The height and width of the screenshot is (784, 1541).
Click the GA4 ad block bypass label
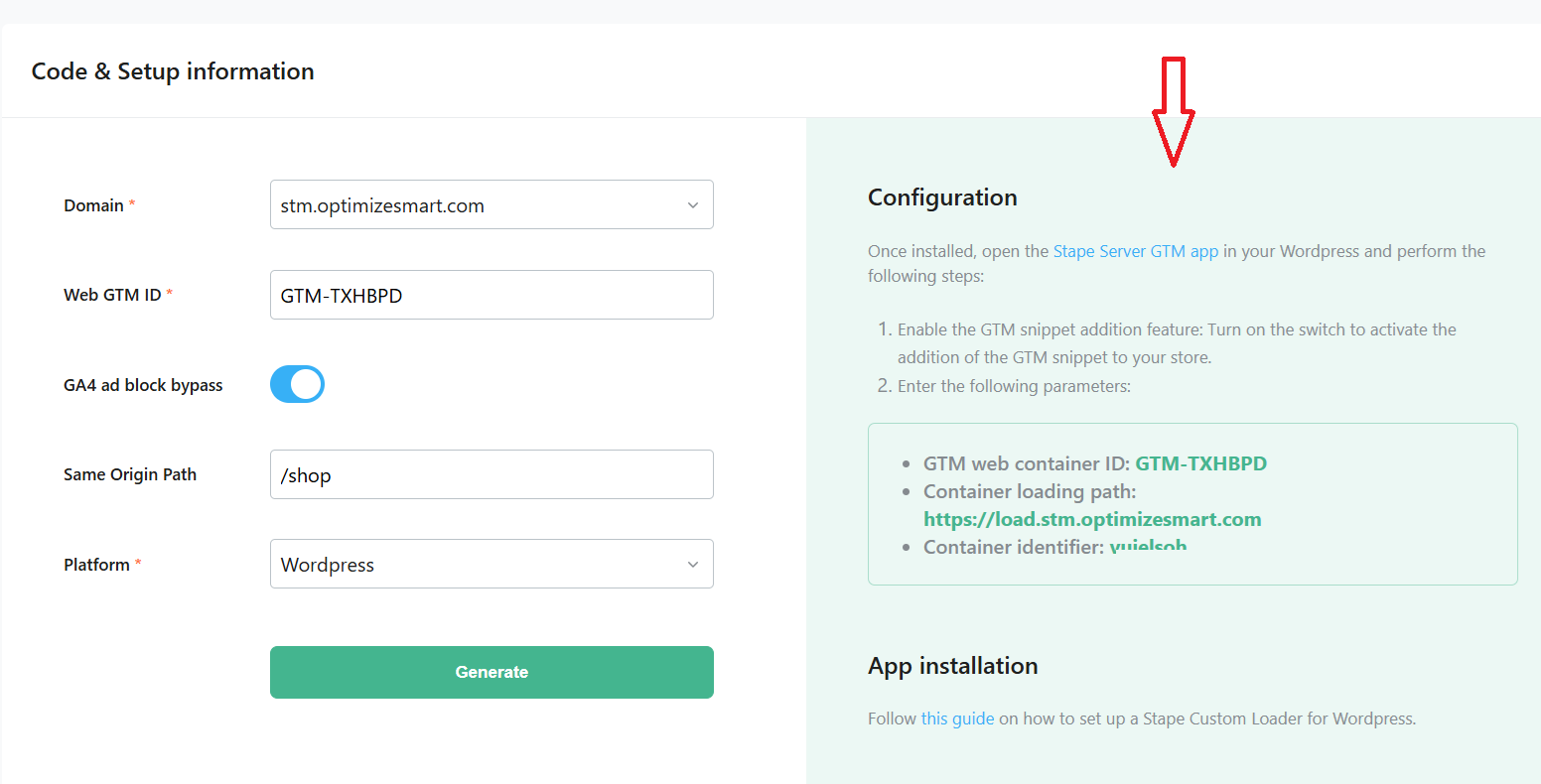[x=143, y=385]
